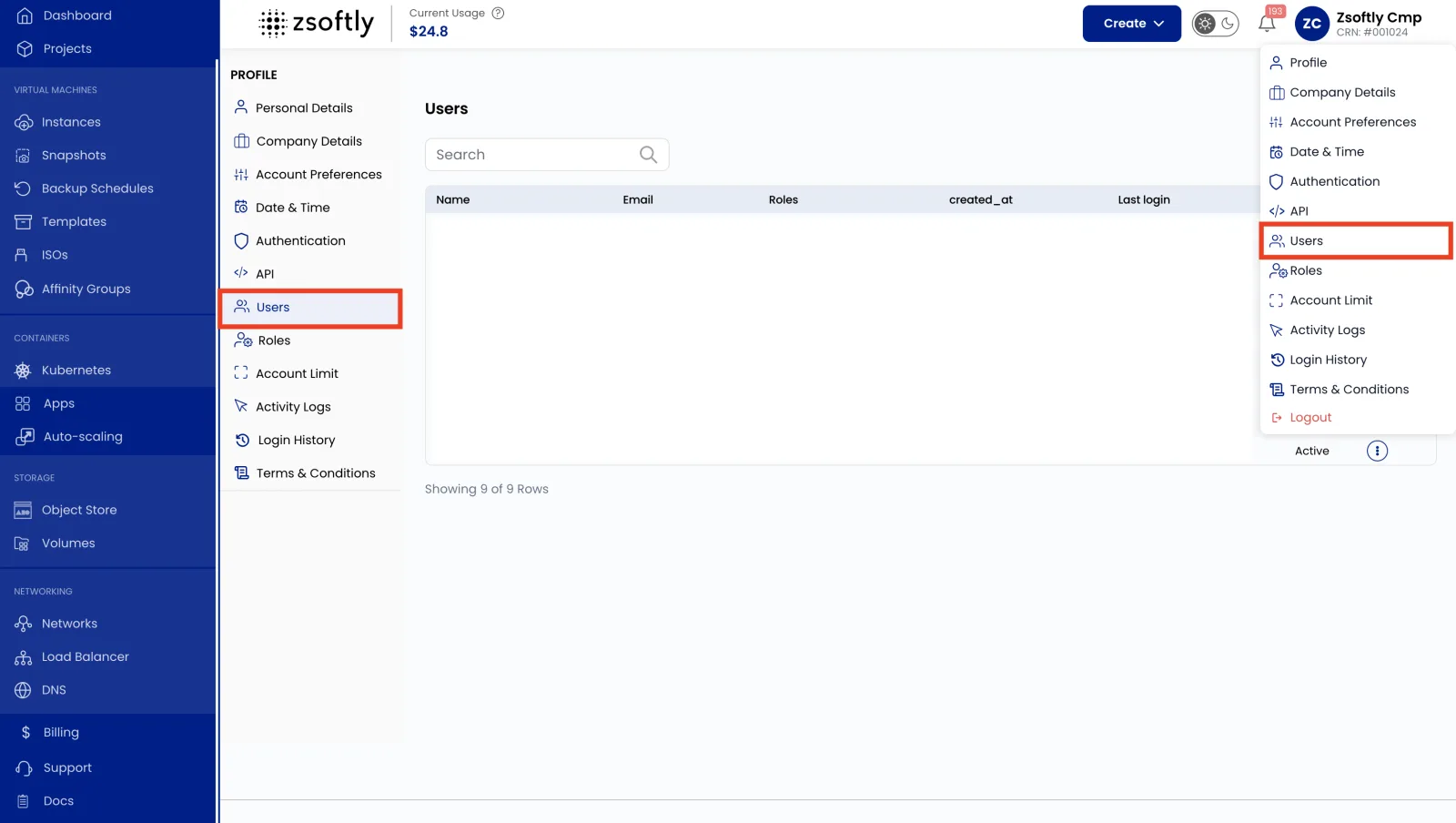Collapse the Zsoftly Cmp account menu
Image resolution: width=1456 pixels, height=823 pixels.
coord(1378,24)
